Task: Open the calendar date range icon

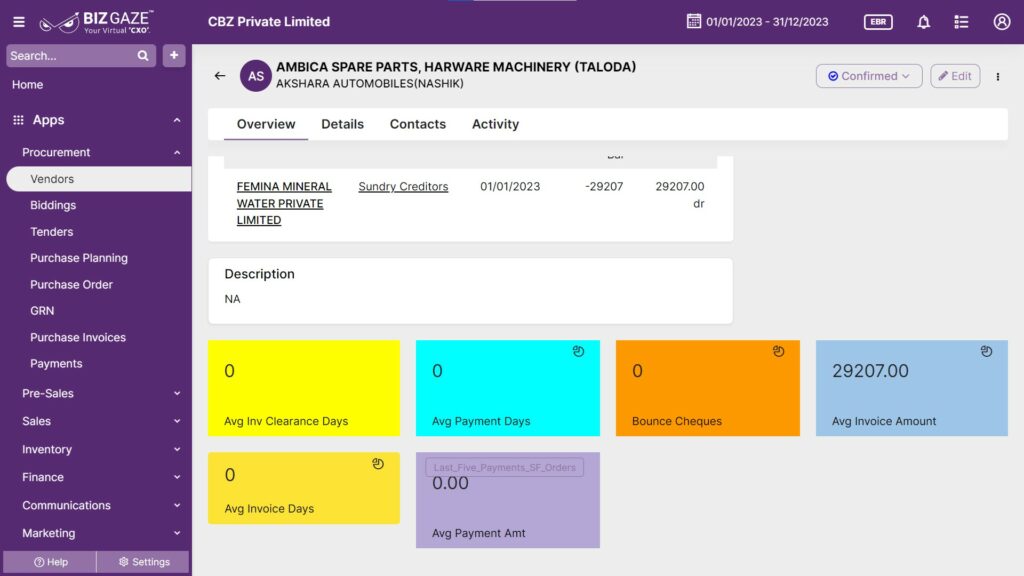Action: click(693, 22)
